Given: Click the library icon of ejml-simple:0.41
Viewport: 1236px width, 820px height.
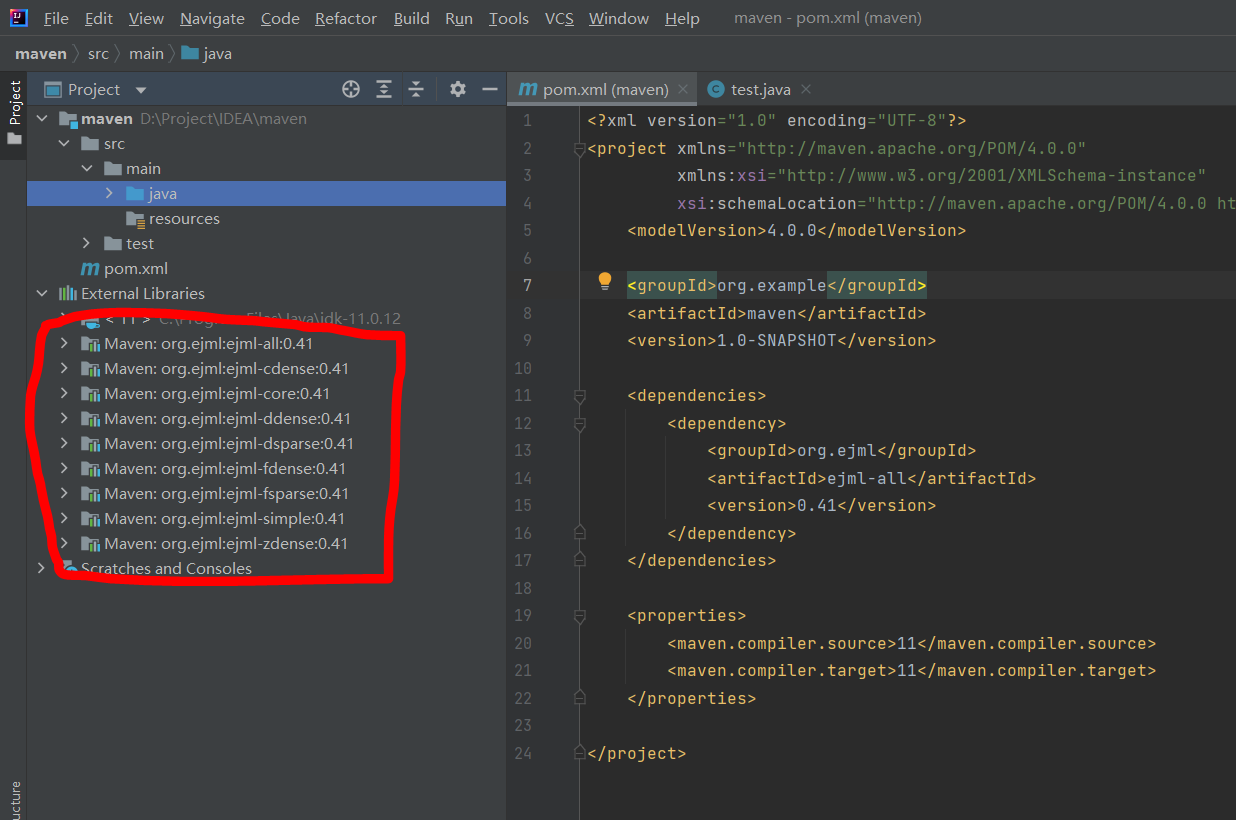Looking at the screenshot, I should pyautogui.click(x=90, y=518).
